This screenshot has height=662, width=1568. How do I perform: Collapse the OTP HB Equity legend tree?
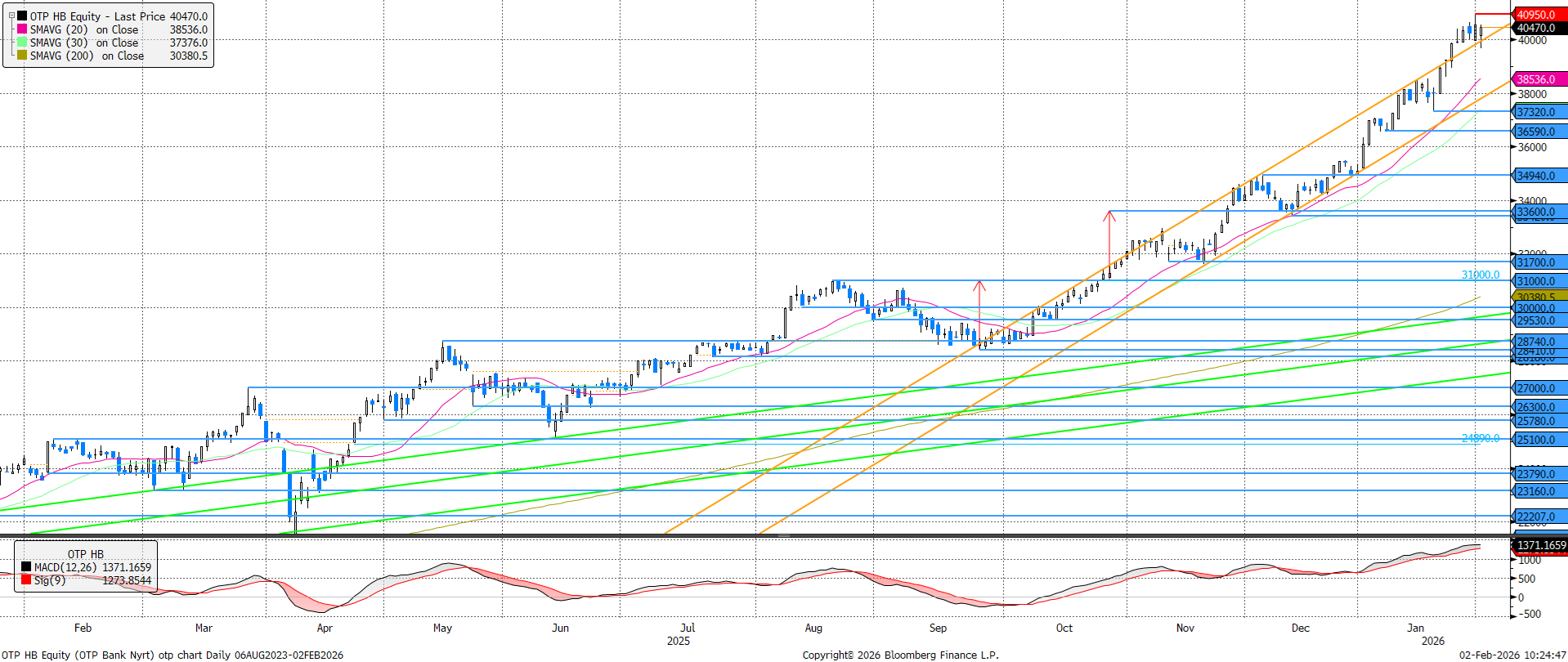click(x=11, y=16)
